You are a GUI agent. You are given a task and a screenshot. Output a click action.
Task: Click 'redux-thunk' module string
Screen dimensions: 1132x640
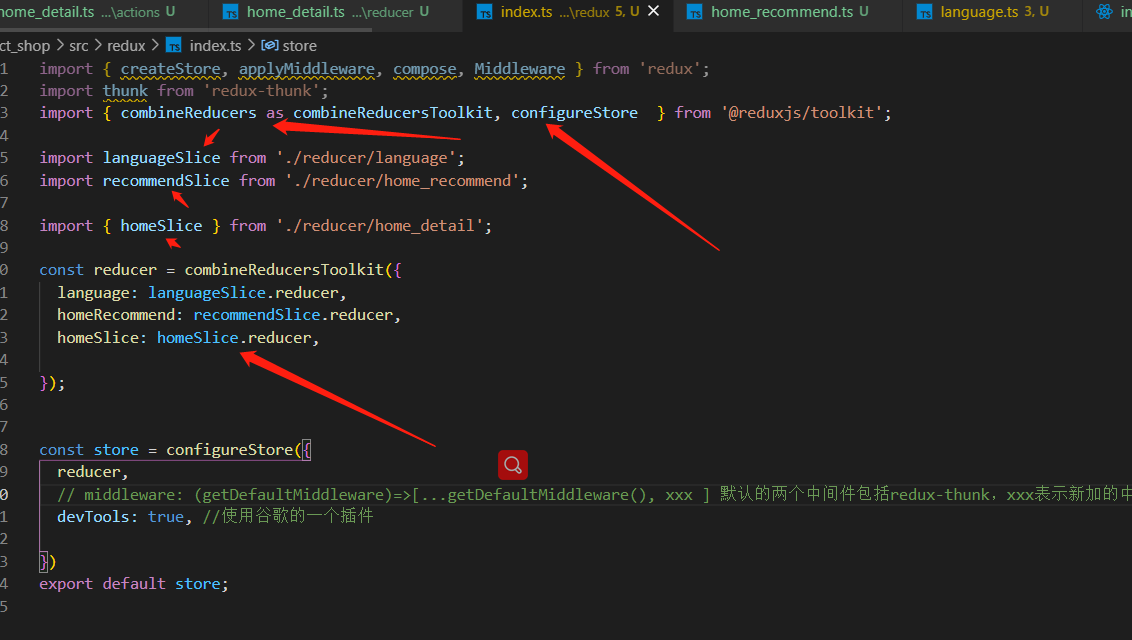pyautogui.click(x=261, y=91)
